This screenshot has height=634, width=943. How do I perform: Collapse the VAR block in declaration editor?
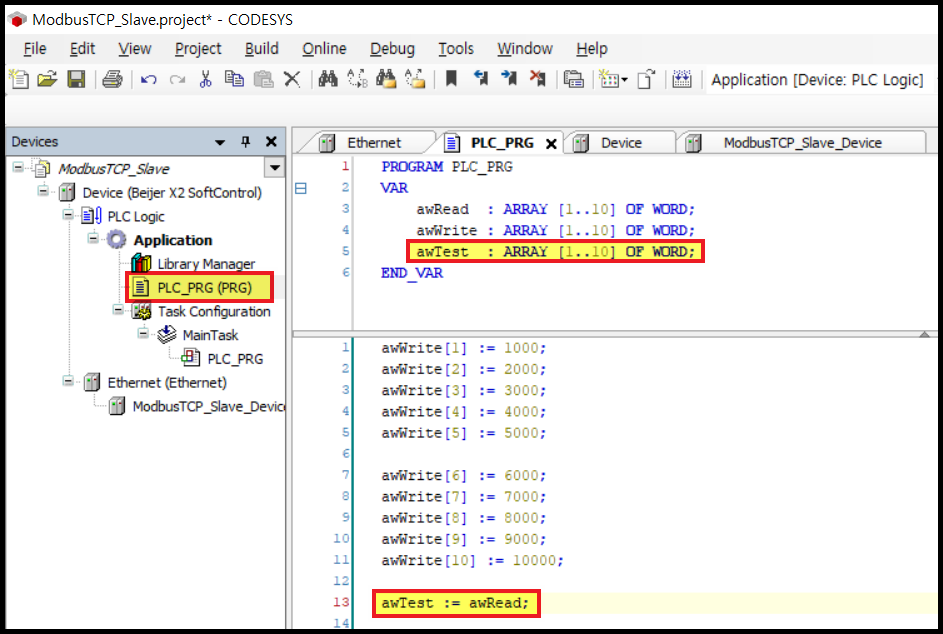(x=301, y=188)
